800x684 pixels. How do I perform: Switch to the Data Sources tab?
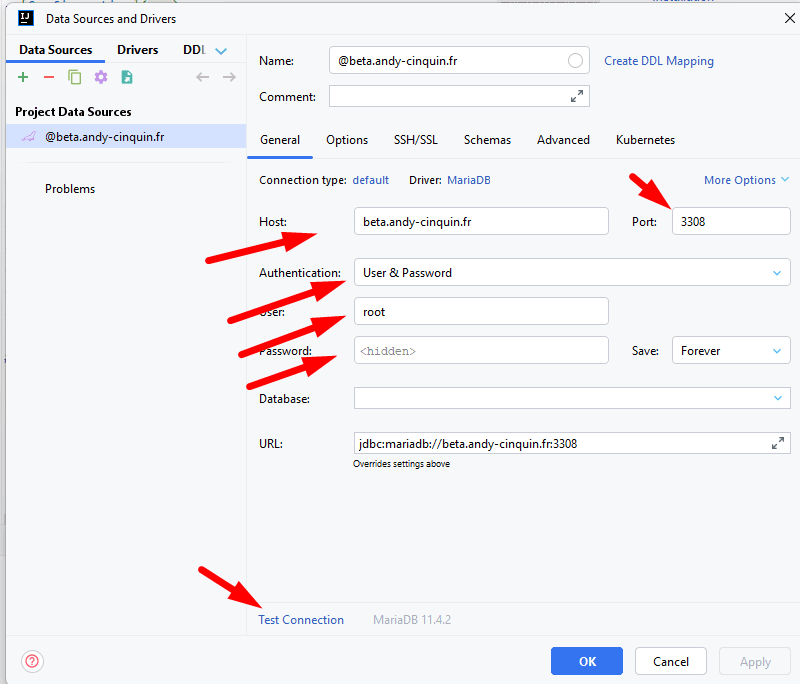click(x=56, y=50)
